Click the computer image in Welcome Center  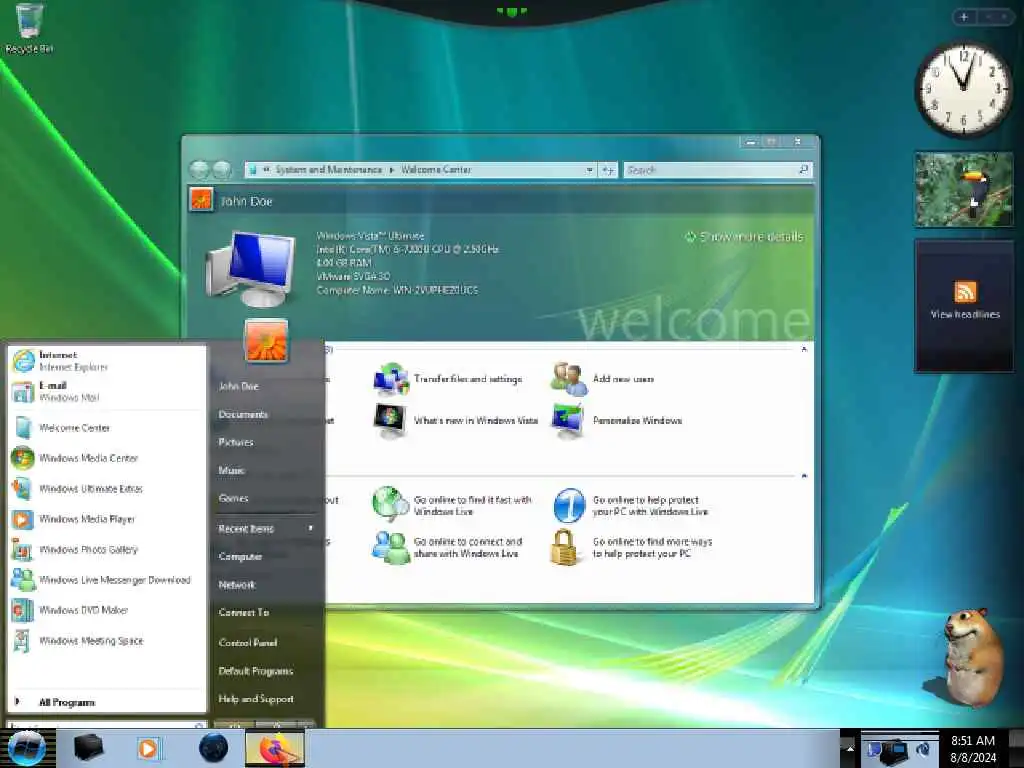[251, 268]
